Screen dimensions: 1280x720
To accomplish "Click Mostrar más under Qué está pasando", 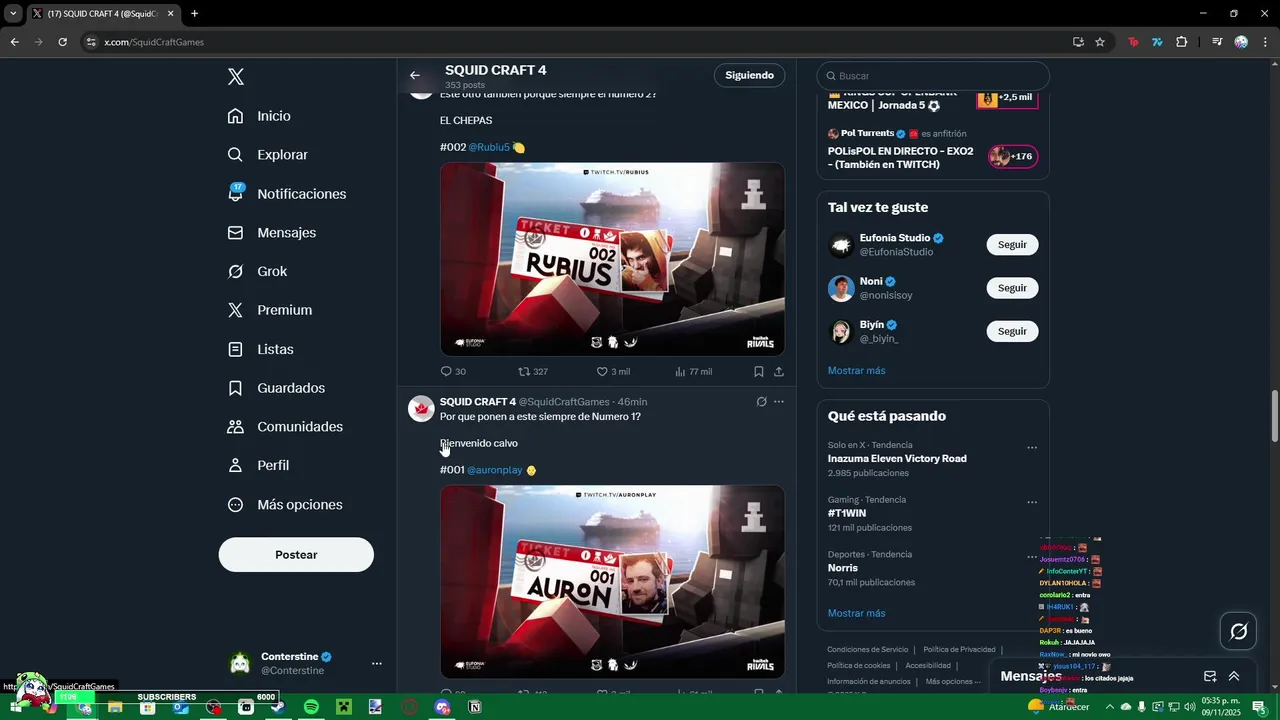I will 856,613.
